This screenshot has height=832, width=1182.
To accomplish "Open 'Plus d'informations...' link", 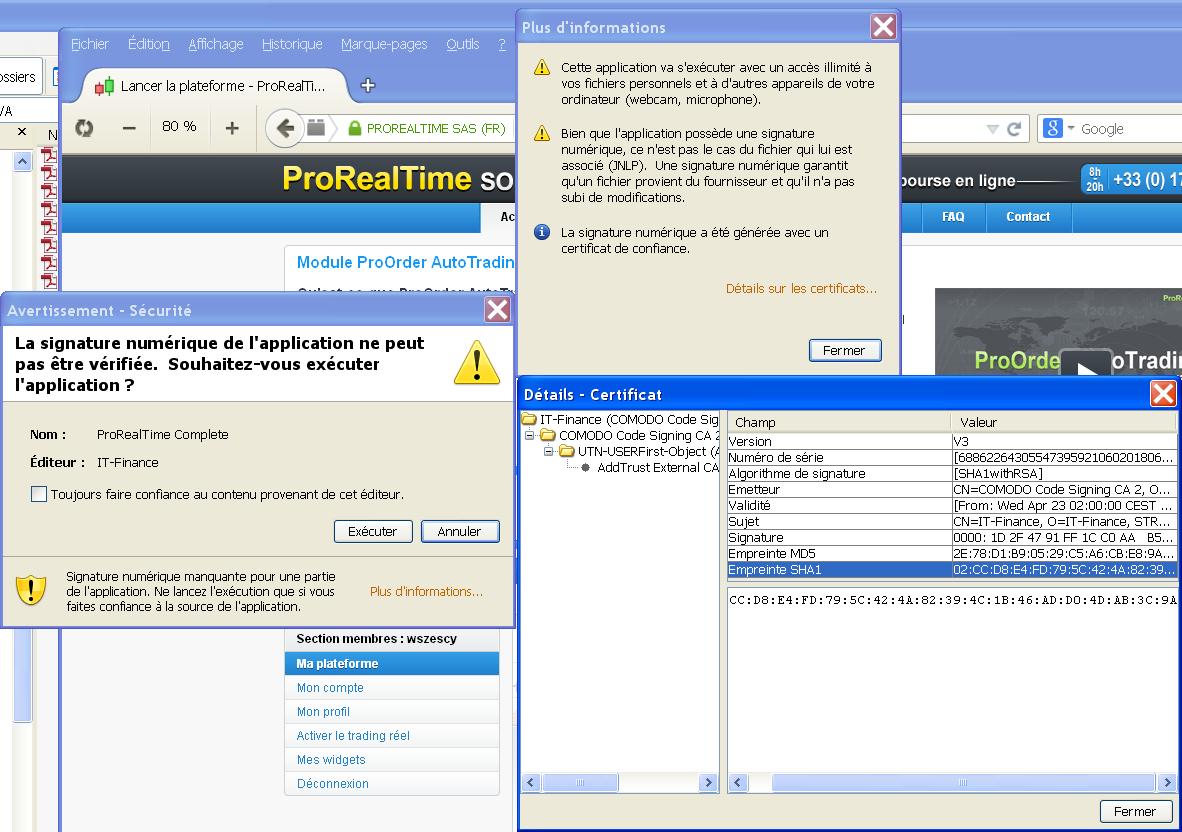I will coord(426,592).
